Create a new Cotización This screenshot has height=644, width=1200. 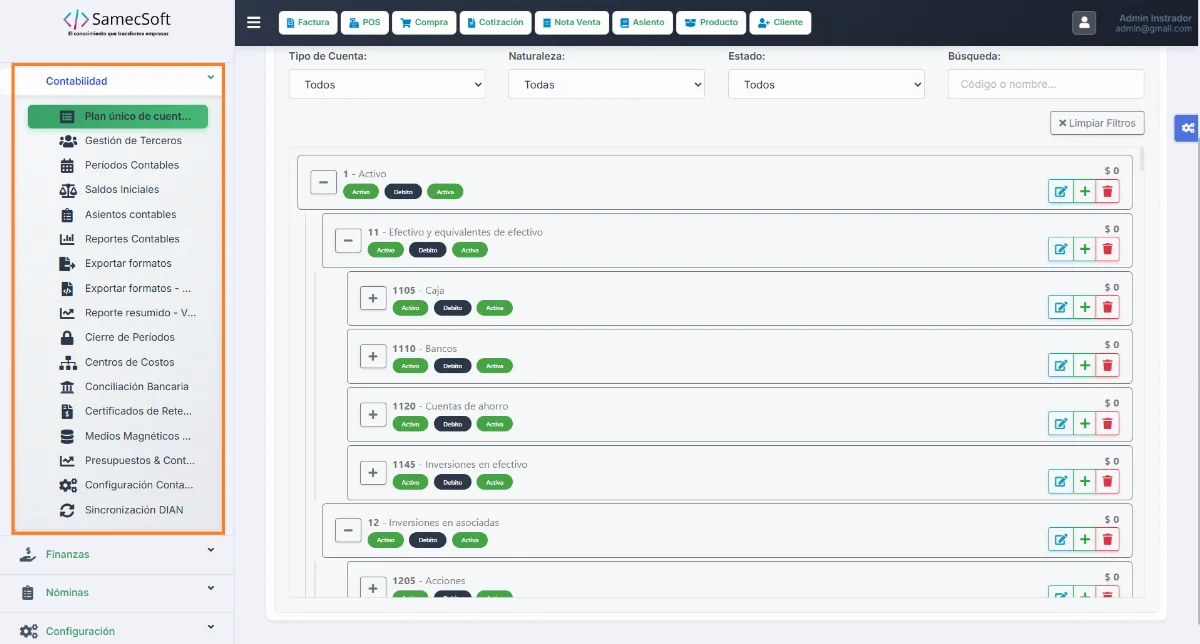[496, 22]
